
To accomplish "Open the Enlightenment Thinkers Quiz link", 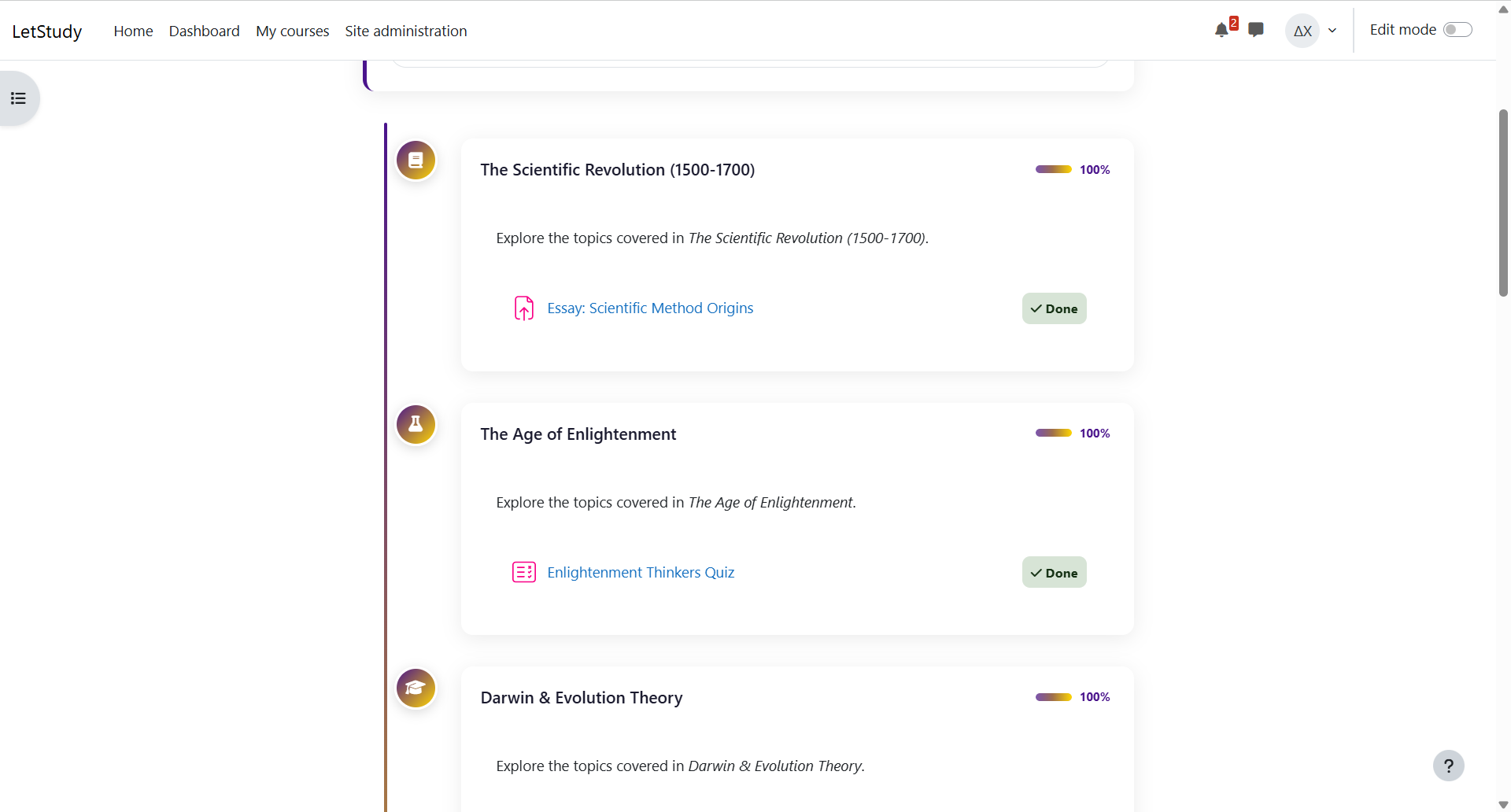I will tap(641, 573).
